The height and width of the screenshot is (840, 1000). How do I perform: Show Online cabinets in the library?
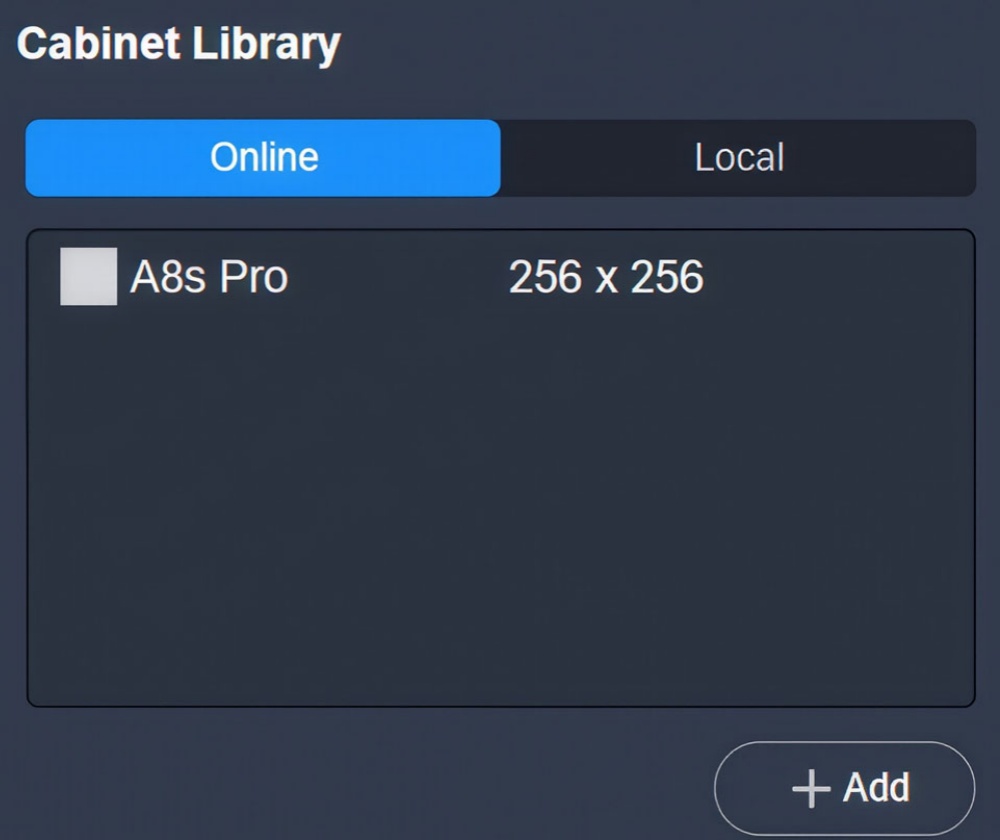[263, 158]
